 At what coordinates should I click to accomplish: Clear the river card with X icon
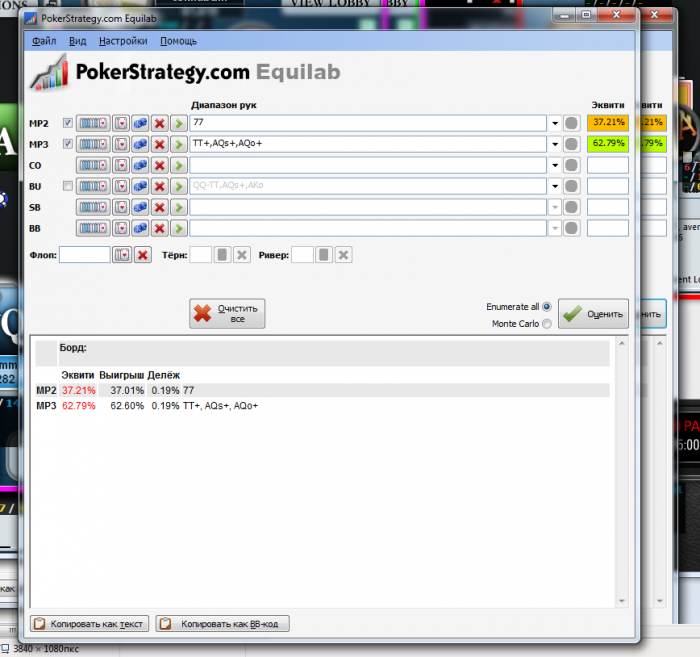pyautogui.click(x=343, y=255)
